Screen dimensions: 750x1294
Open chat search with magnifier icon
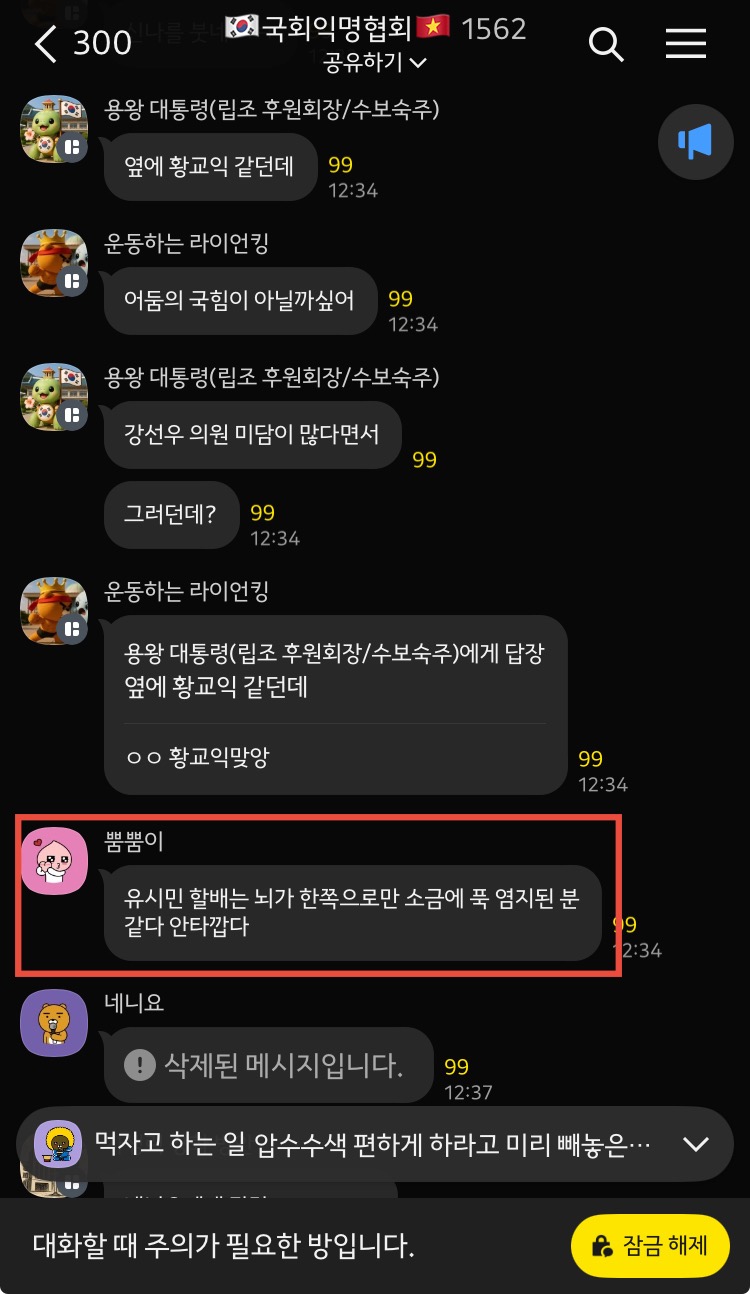coord(606,43)
